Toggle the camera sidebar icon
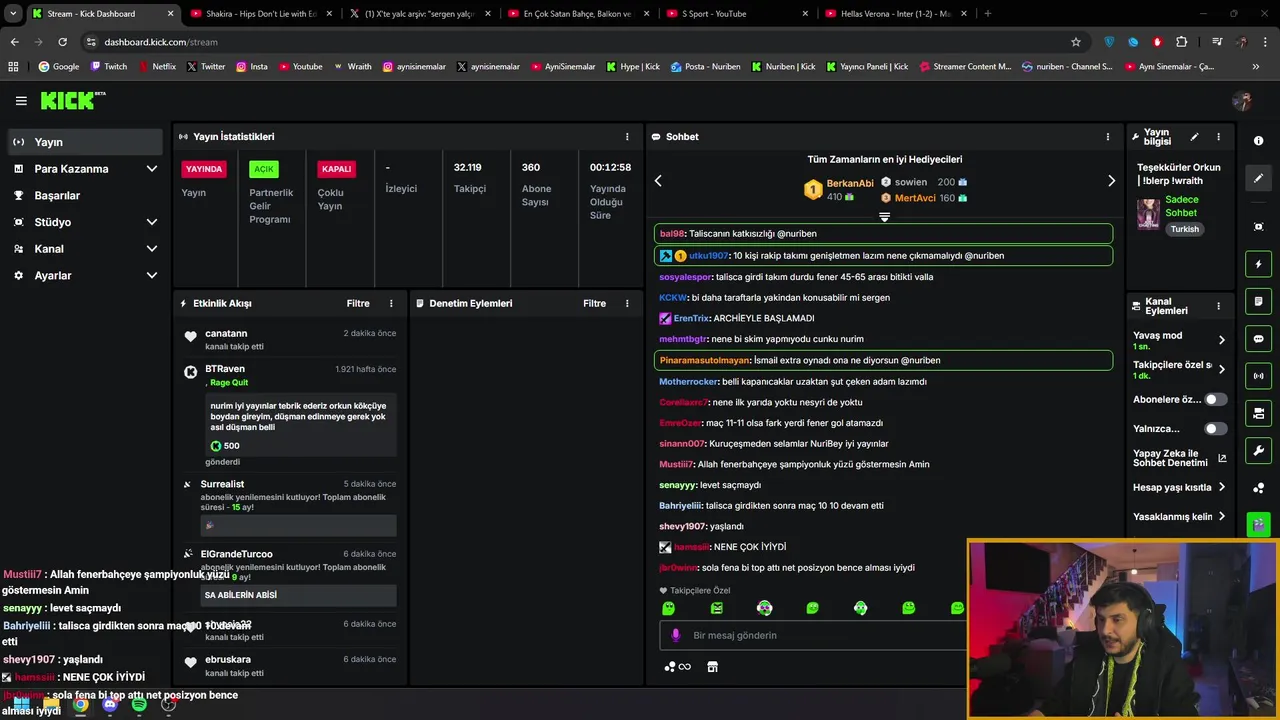Screen dimensions: 1280x720 tap(1259, 413)
